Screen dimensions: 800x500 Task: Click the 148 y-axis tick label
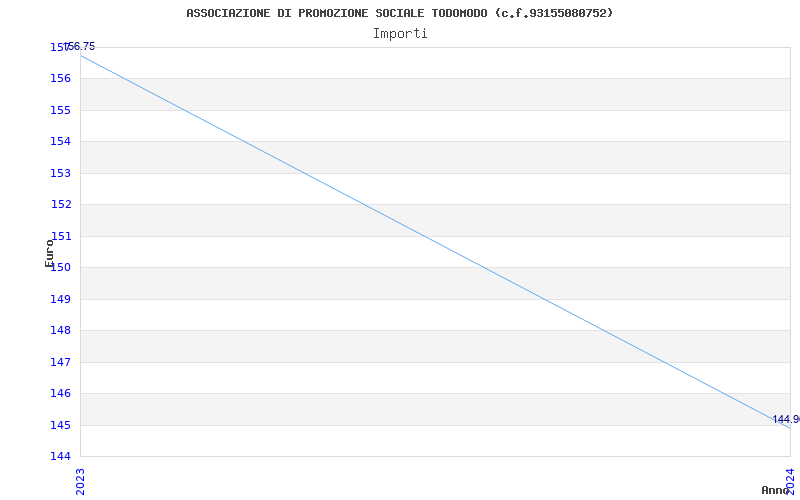tap(60, 331)
